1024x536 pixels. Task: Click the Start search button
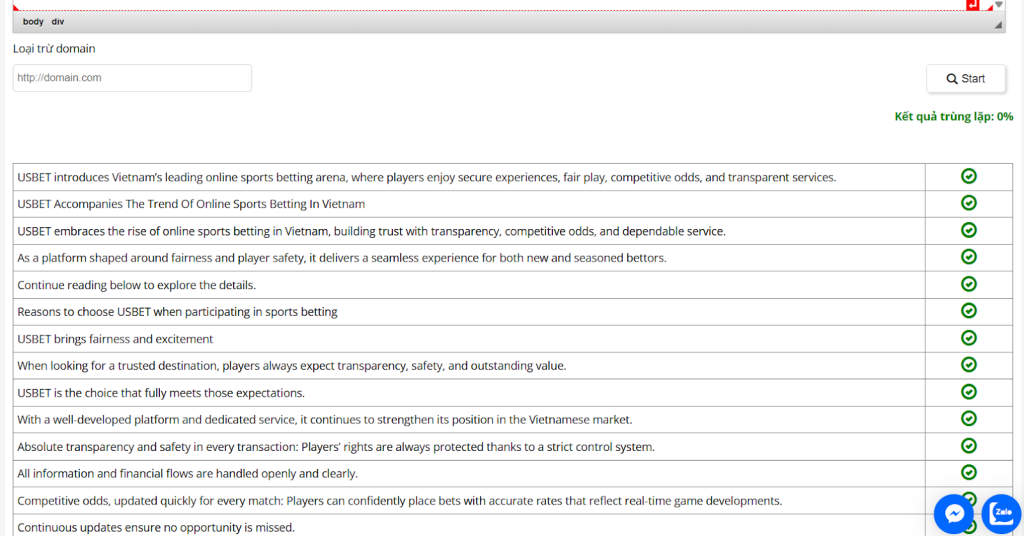[966, 78]
